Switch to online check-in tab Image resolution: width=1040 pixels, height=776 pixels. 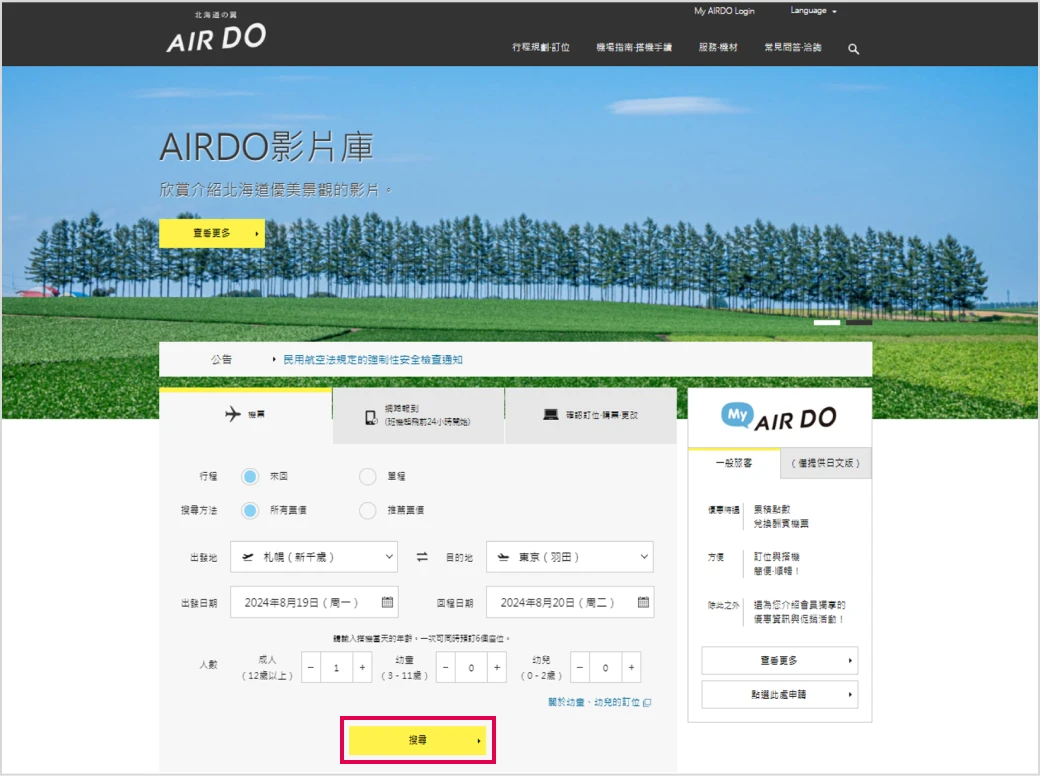point(419,416)
